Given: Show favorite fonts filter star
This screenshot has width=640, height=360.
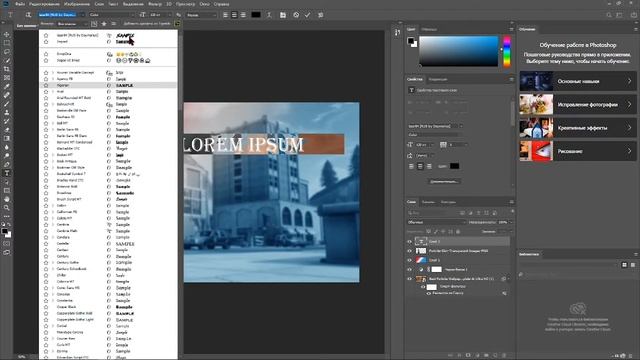Looking at the screenshot, I should tap(104, 24).
